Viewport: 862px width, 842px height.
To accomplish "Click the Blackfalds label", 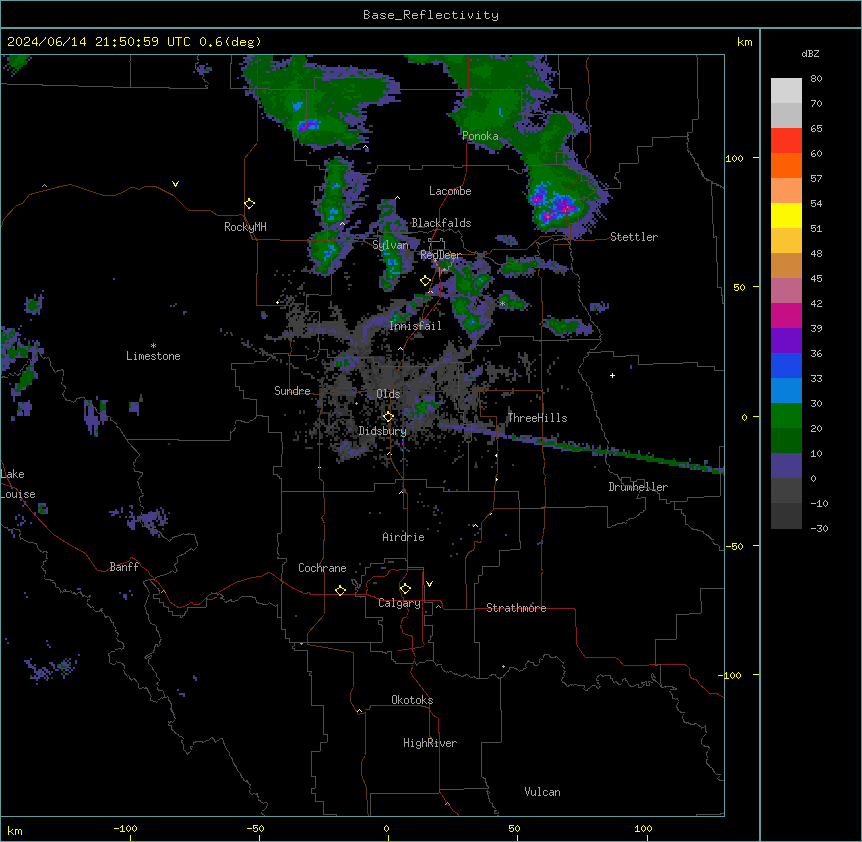I will pos(441,223).
